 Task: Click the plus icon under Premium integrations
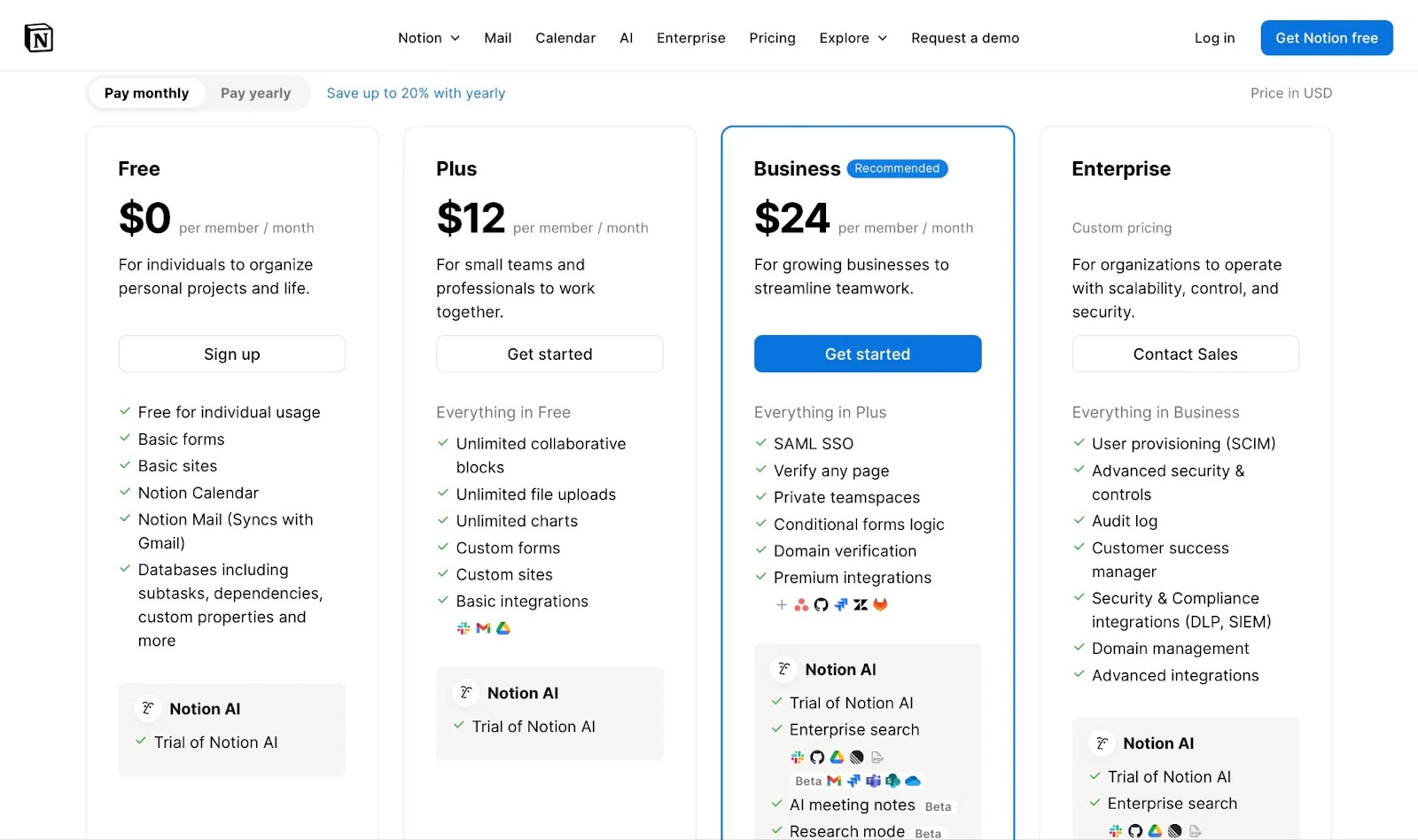coord(782,604)
